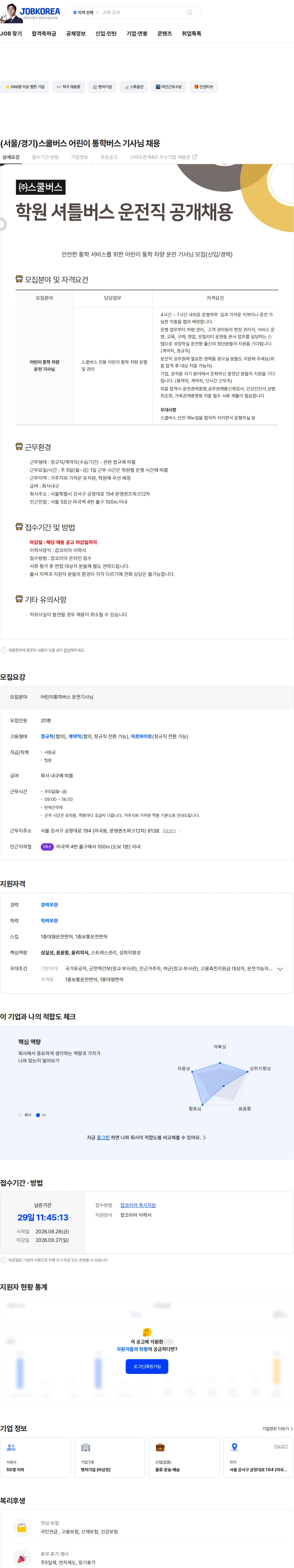
Task: Click the 나 legend marker
Action: pyautogui.click(x=38, y=1115)
